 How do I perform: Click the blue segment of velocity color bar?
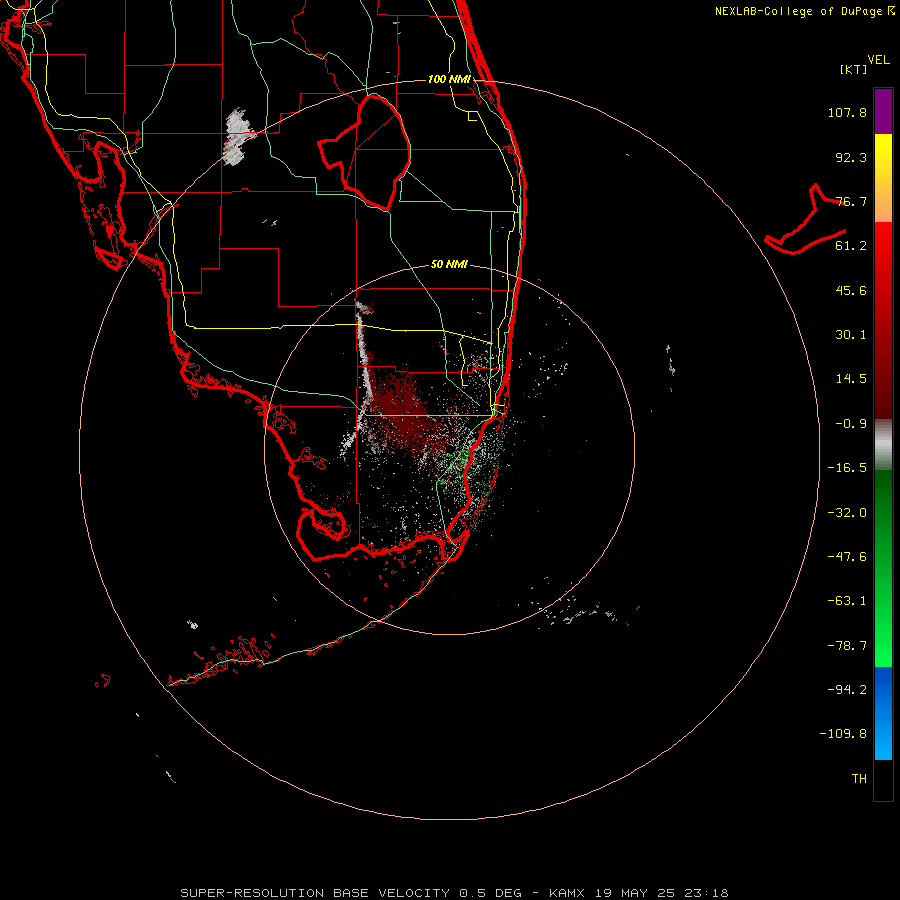[883, 713]
